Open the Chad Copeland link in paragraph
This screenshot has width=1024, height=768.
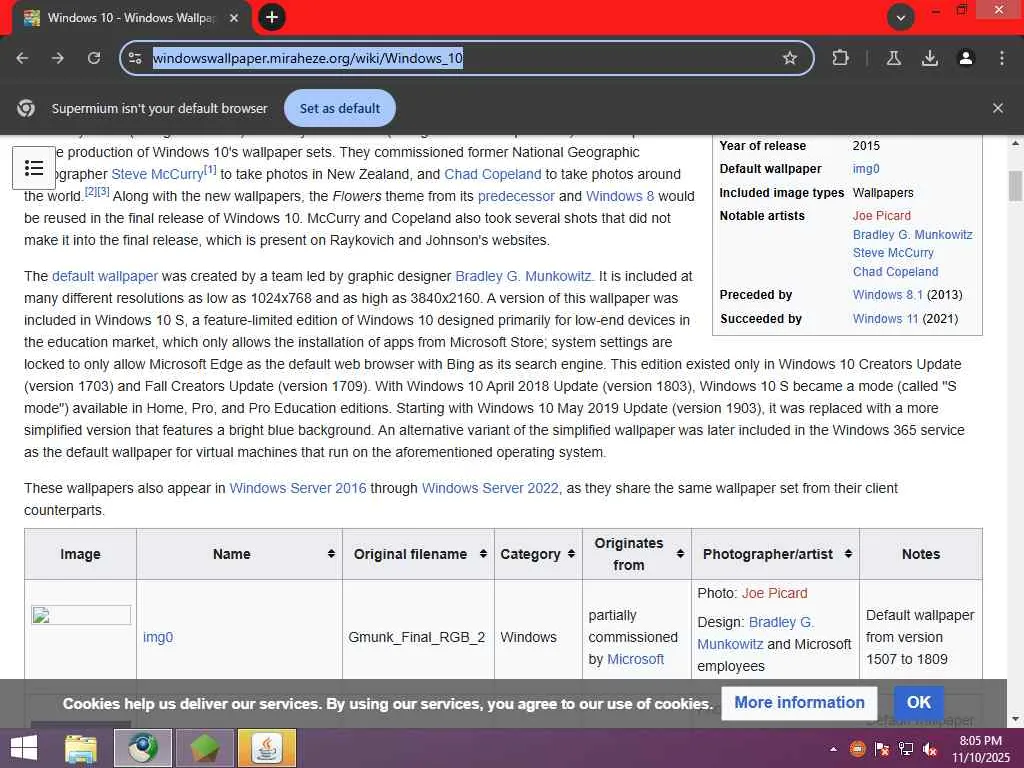point(492,174)
